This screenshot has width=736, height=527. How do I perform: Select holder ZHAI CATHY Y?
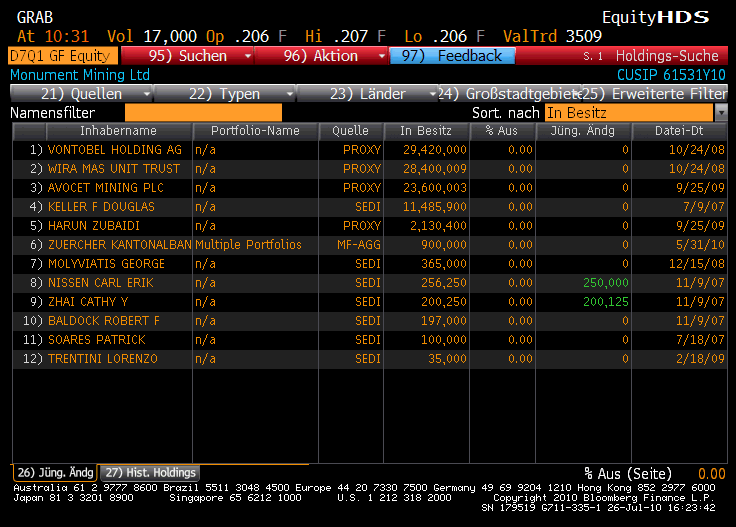(x=88, y=302)
